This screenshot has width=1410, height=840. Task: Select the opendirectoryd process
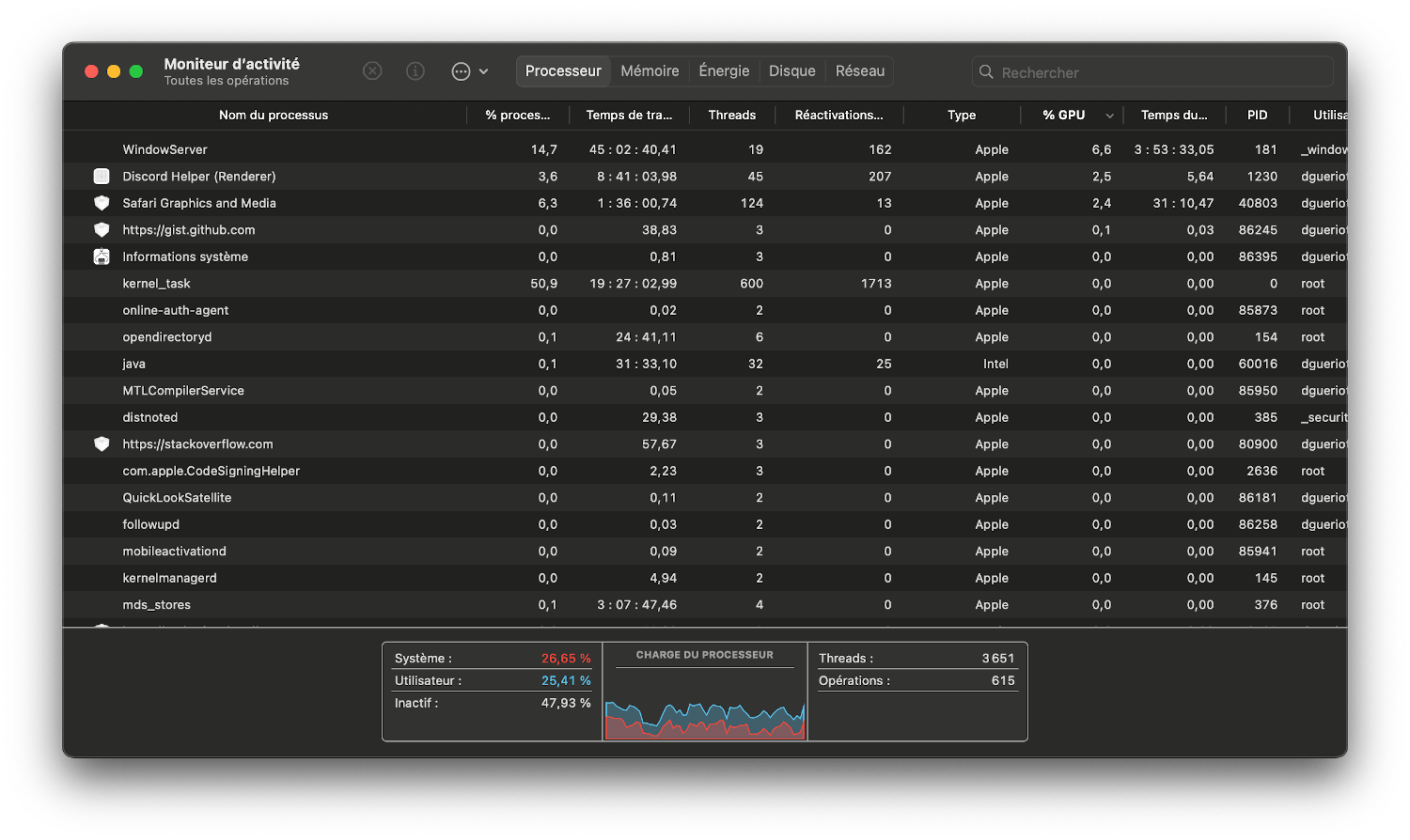pos(705,337)
